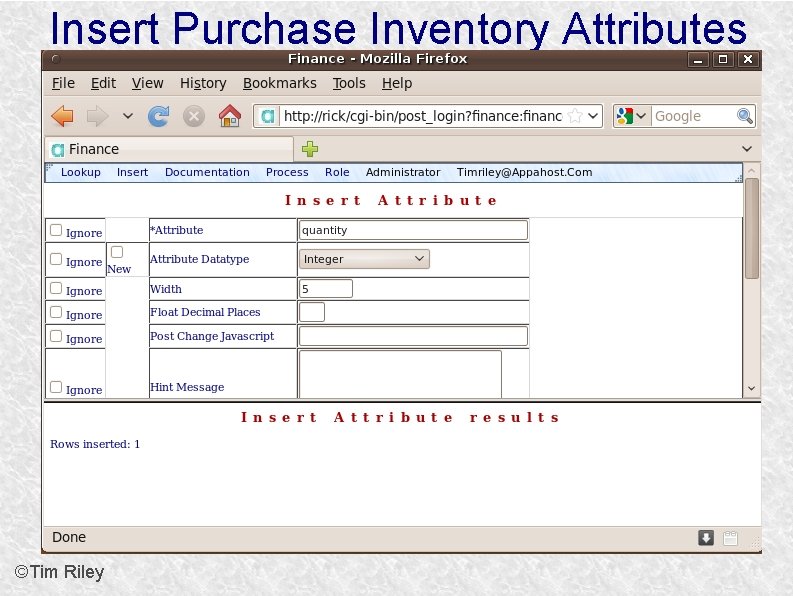Click the download arrow status bar icon

[x=706, y=538]
